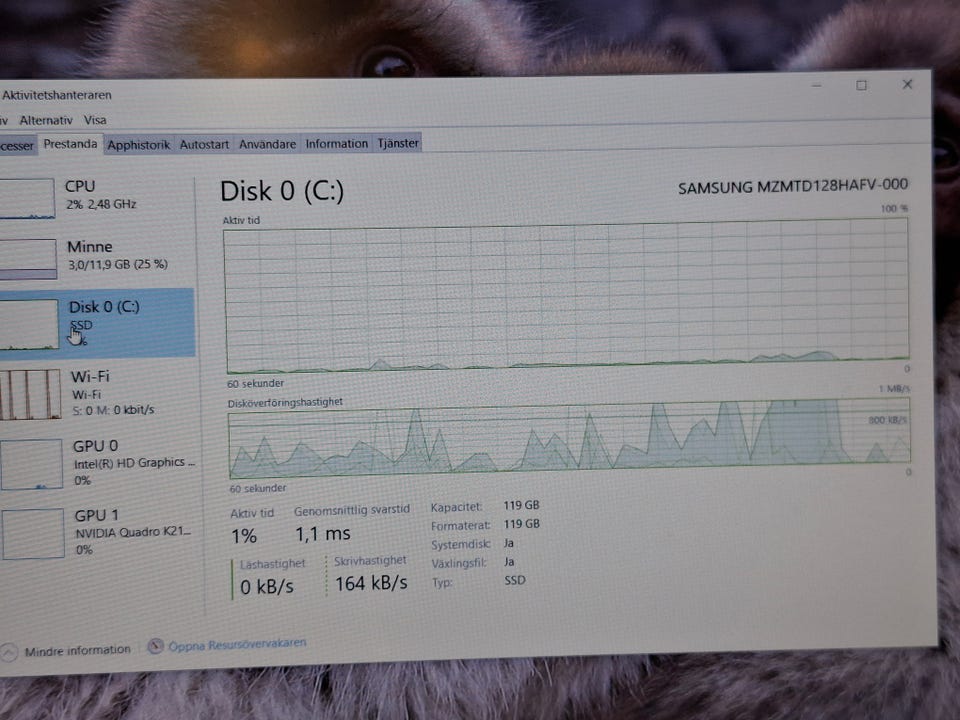Screen dimensions: 960x720
Task: Click the collapse arrow icon beside Mindre information
Action: coord(9,652)
